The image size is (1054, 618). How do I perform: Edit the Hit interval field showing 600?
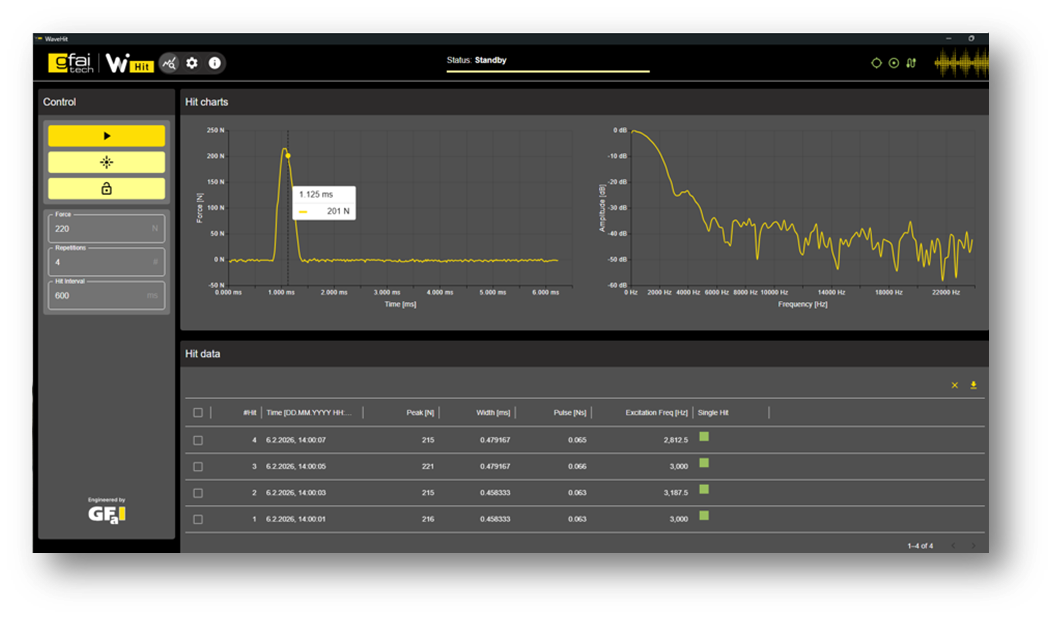tap(106, 295)
